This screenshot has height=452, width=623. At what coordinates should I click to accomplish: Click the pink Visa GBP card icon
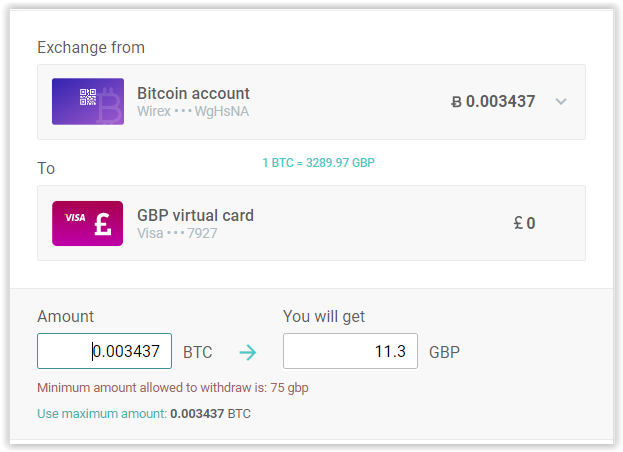point(87,223)
